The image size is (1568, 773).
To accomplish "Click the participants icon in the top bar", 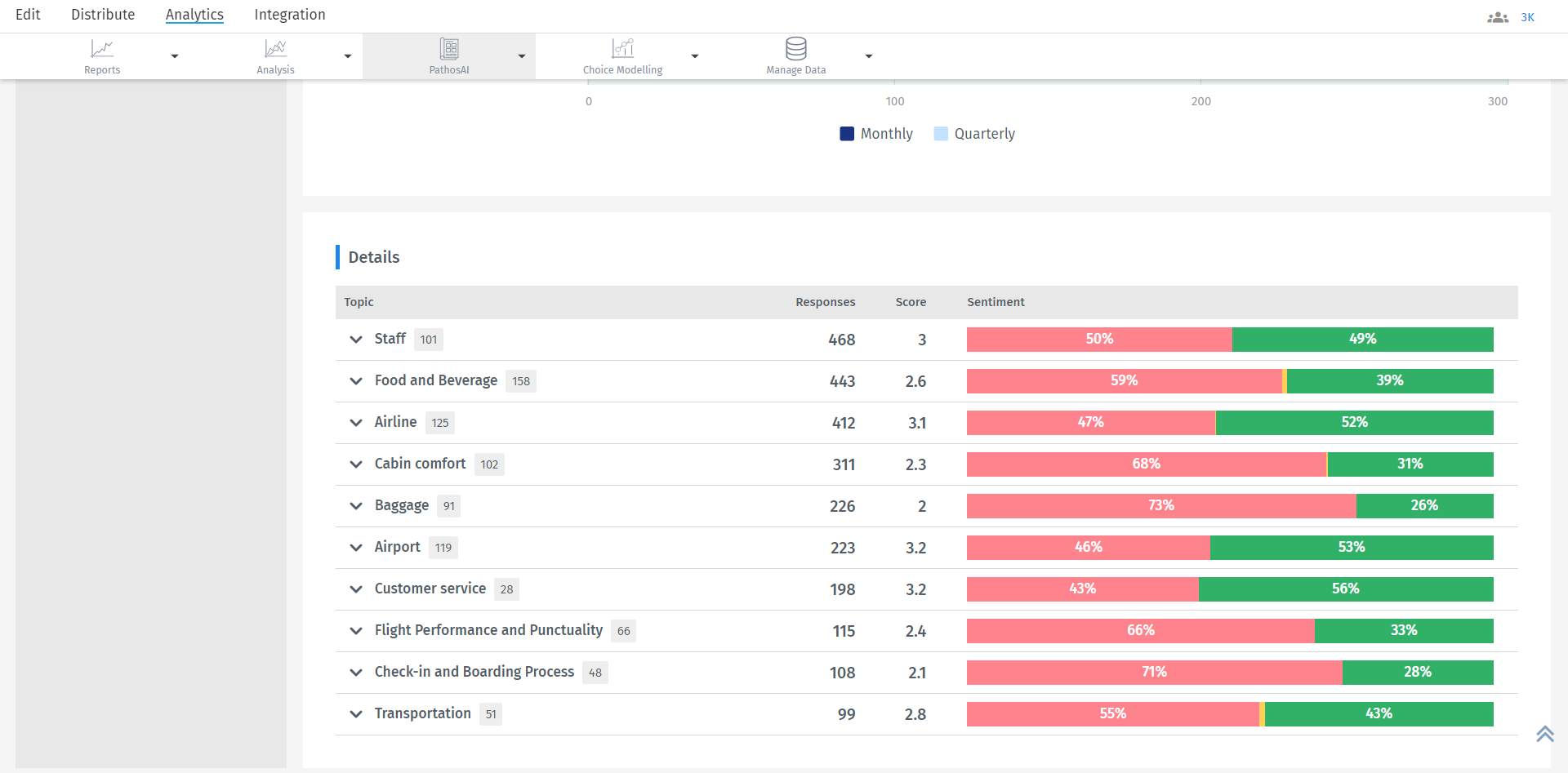I will (1498, 16).
